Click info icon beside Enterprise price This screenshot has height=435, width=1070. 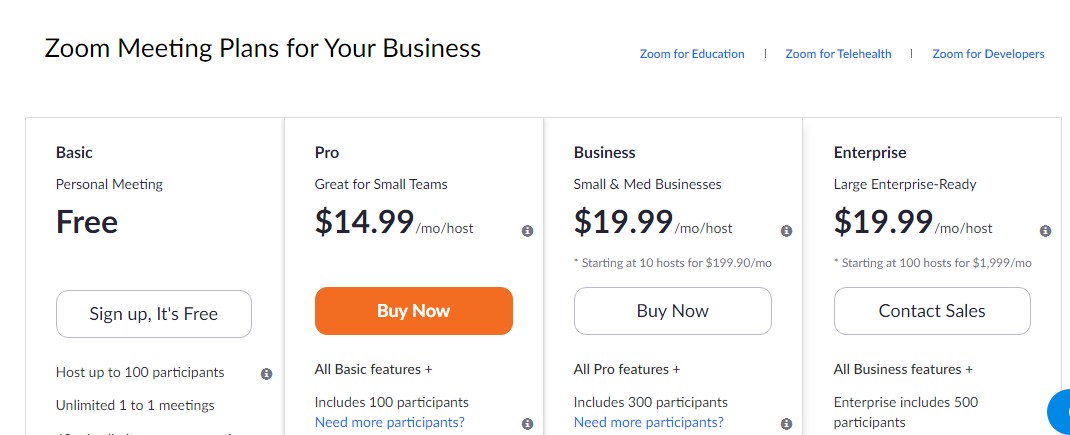coord(1045,231)
